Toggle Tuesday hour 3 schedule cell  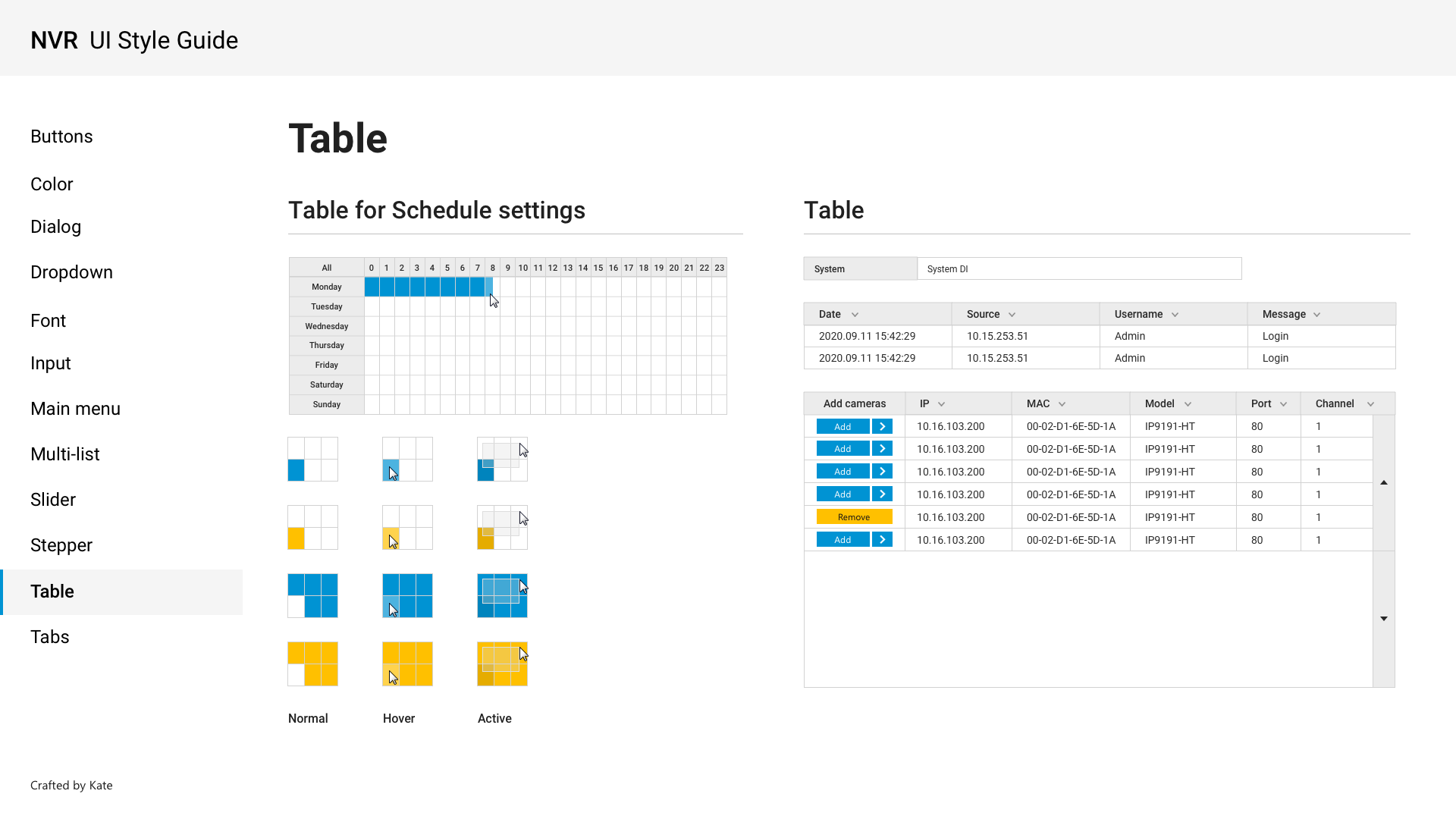[x=417, y=306]
